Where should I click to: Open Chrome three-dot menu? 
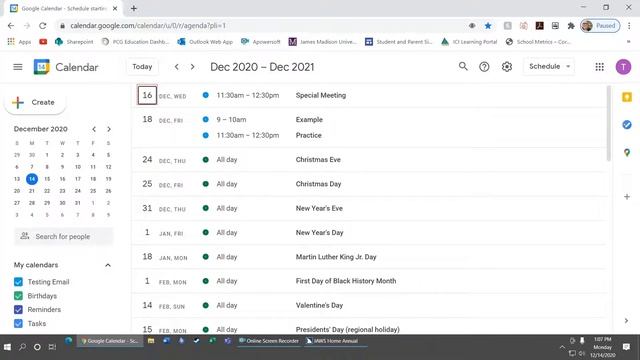point(629,26)
